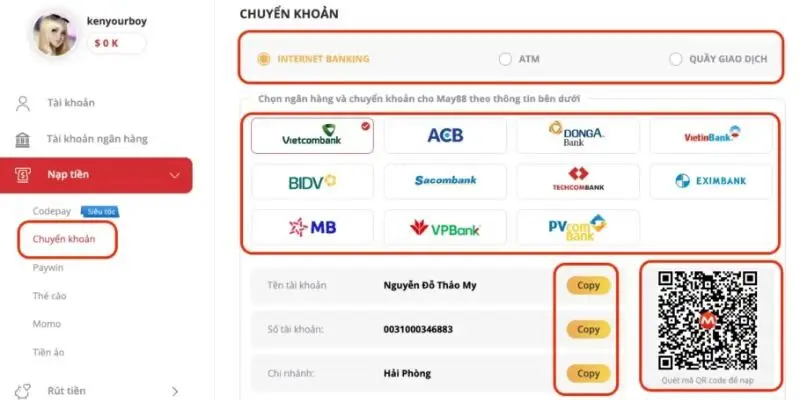
Task: Choose the ATM radio button
Action: (x=505, y=59)
